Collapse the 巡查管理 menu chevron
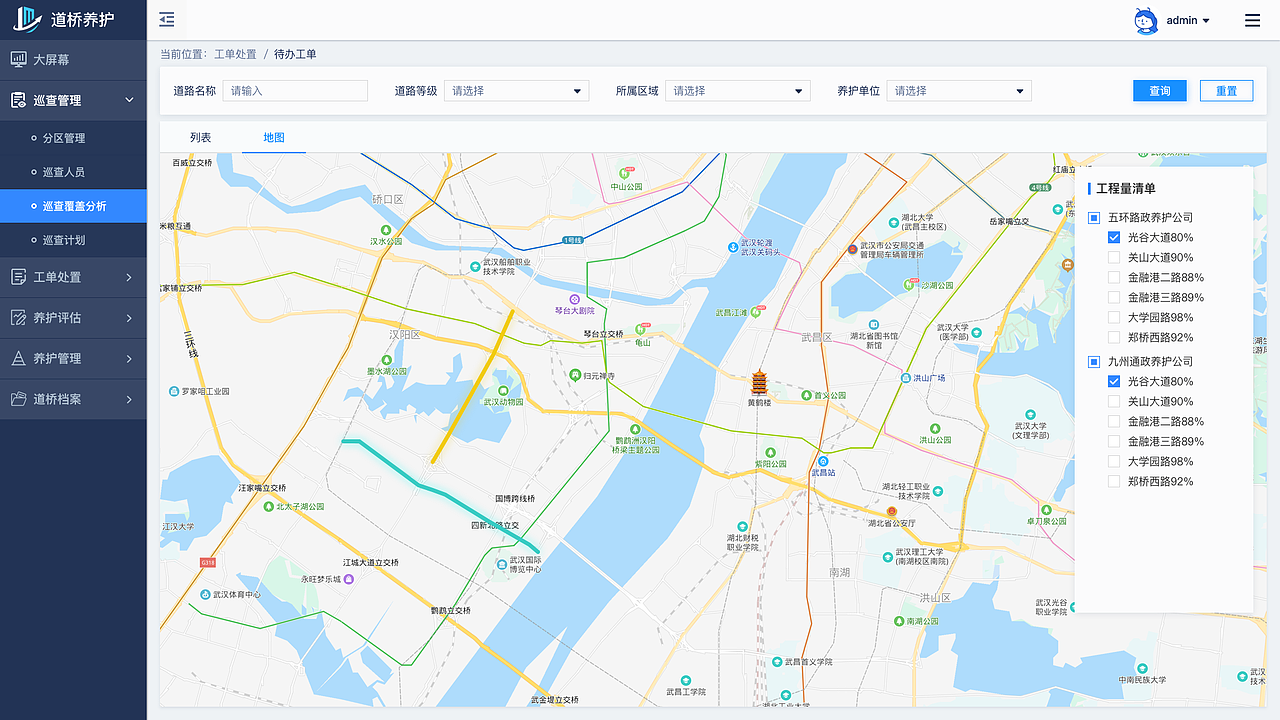Screen dimensions: 1280x720 pyautogui.click(x=129, y=100)
